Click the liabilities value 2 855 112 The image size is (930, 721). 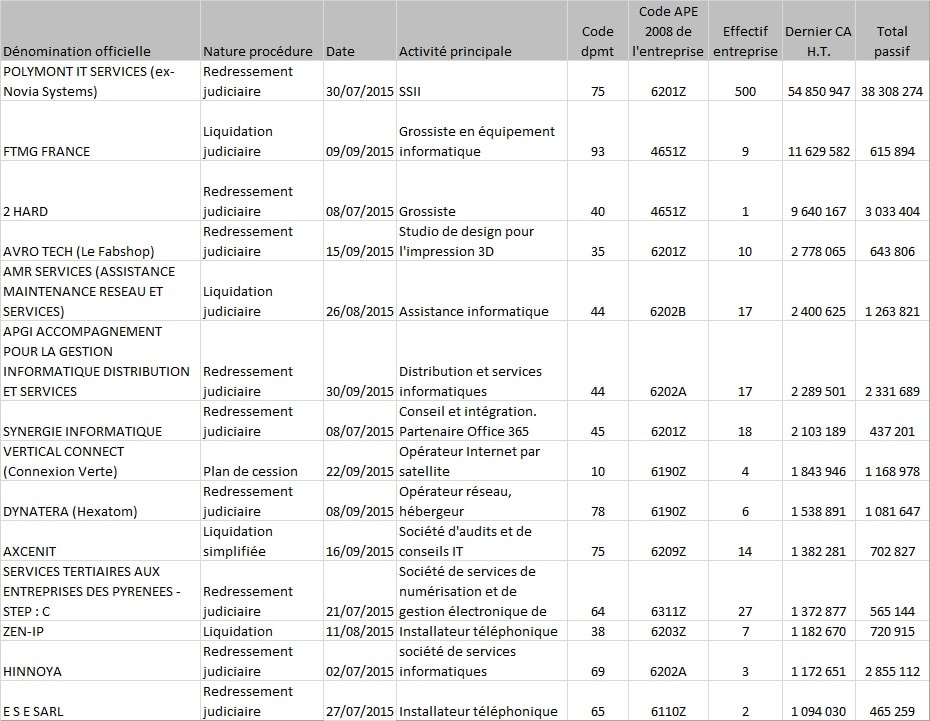892,671
